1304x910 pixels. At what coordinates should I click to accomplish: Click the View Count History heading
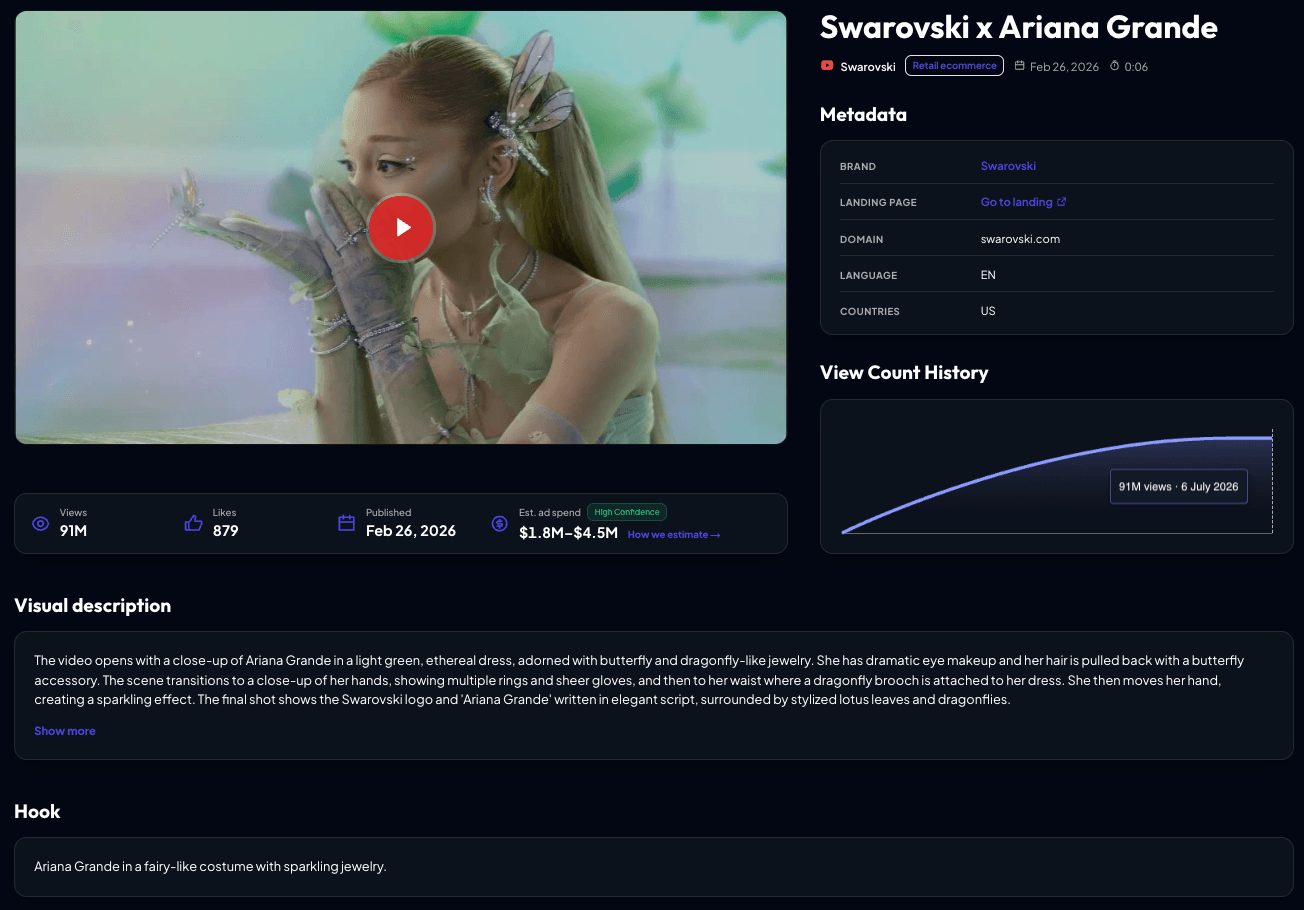tap(904, 373)
